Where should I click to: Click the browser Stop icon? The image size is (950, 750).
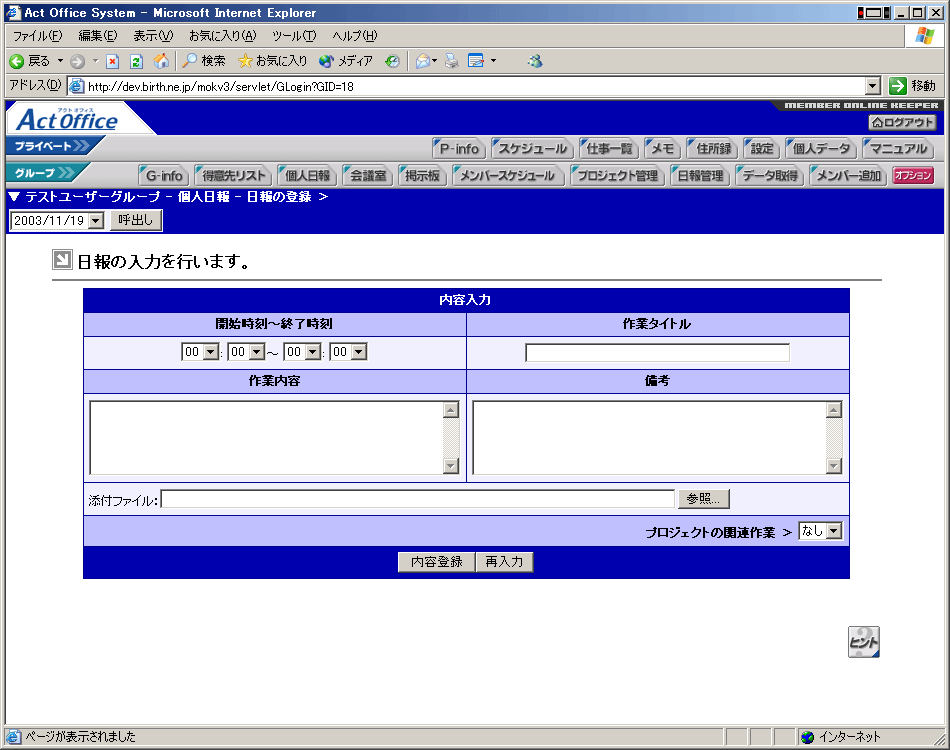point(113,61)
